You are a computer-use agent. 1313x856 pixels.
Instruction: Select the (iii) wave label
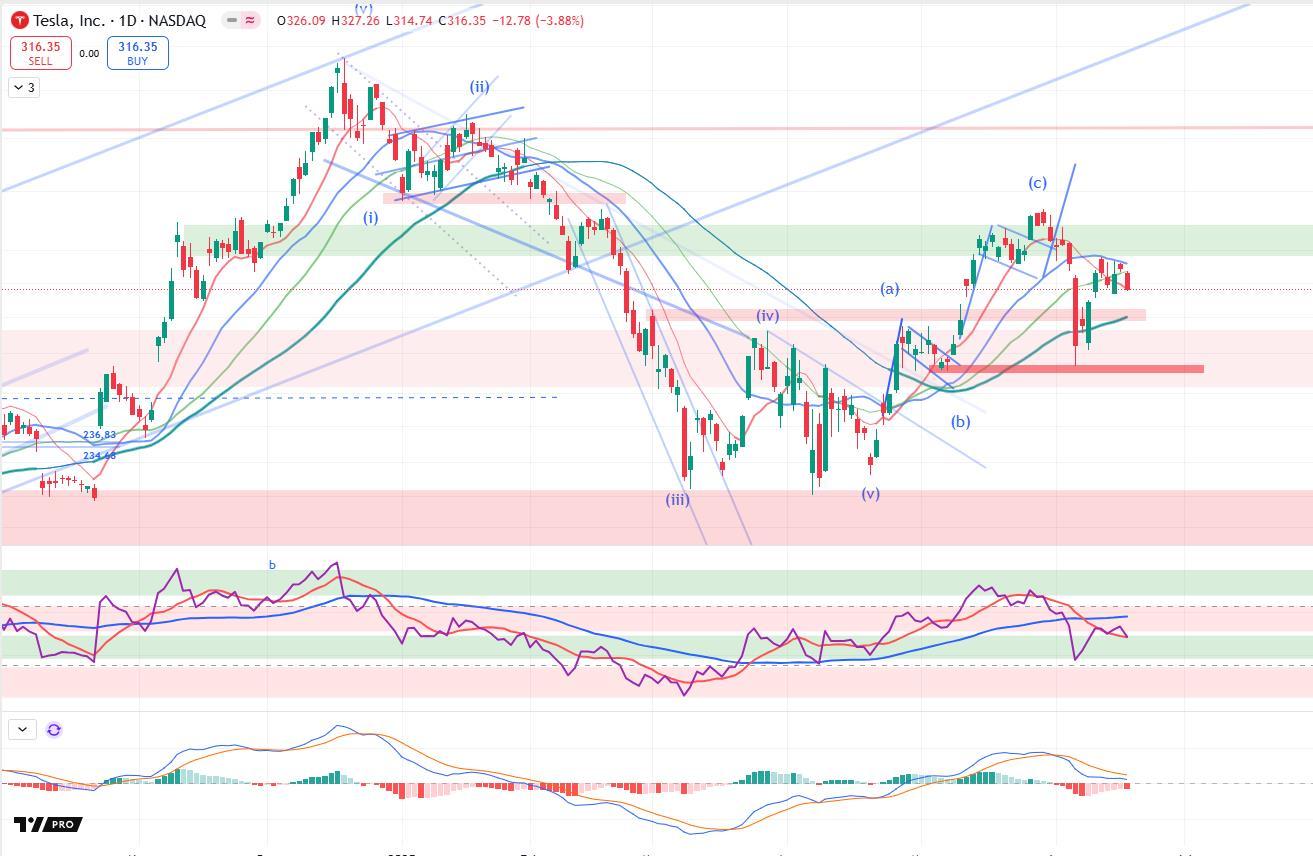[678, 499]
